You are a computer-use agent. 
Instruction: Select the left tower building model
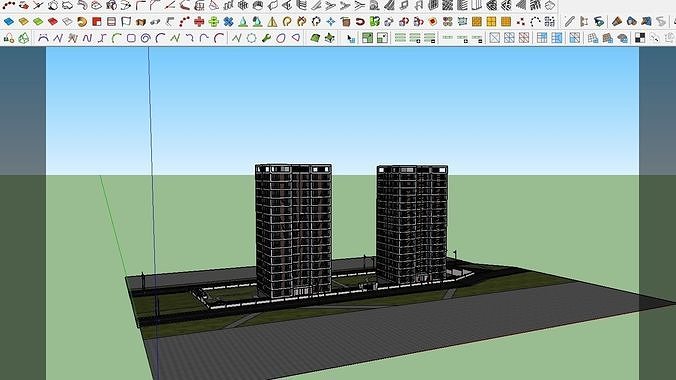pos(294,231)
